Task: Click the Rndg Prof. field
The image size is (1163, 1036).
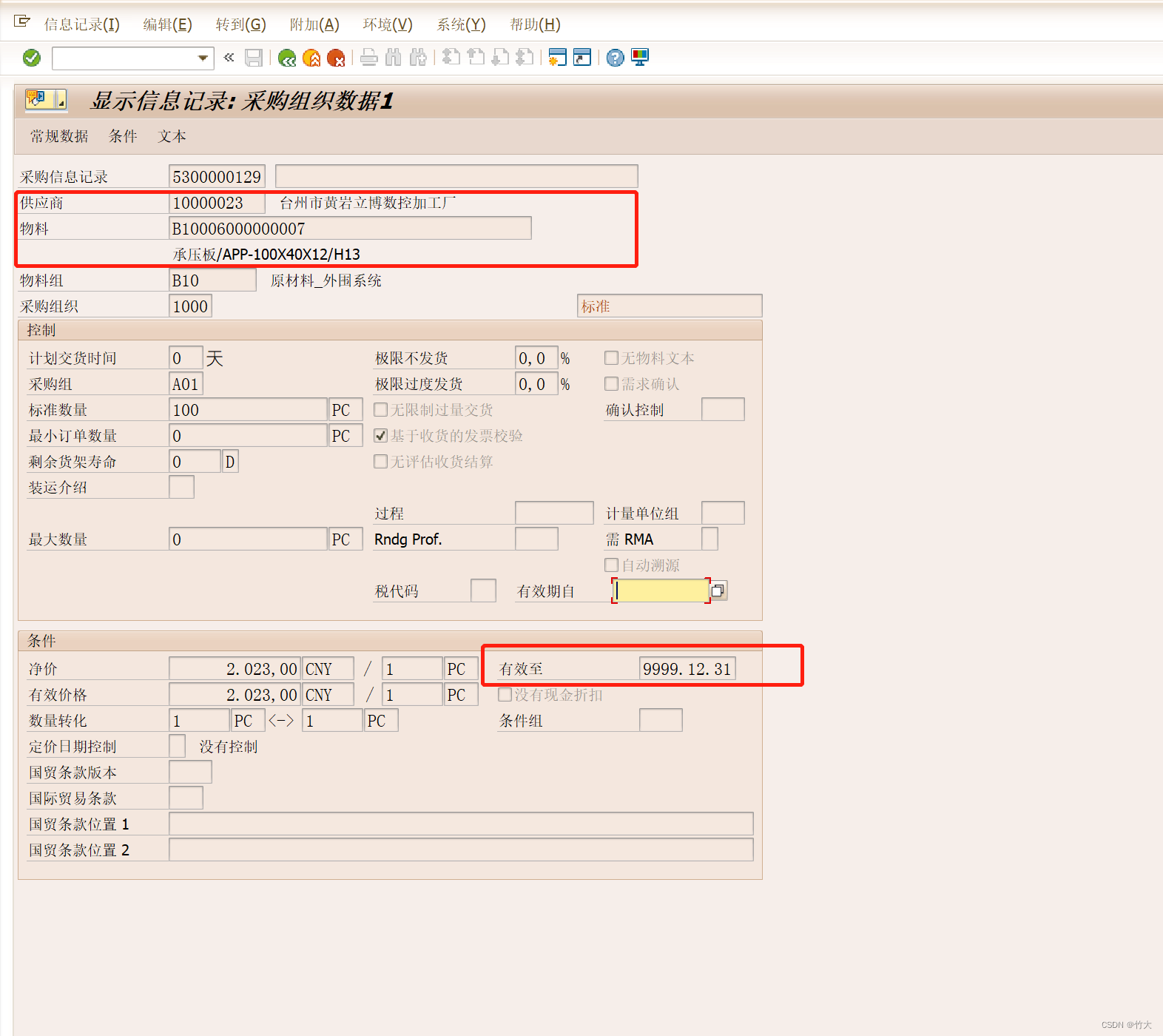Action: coord(536,539)
